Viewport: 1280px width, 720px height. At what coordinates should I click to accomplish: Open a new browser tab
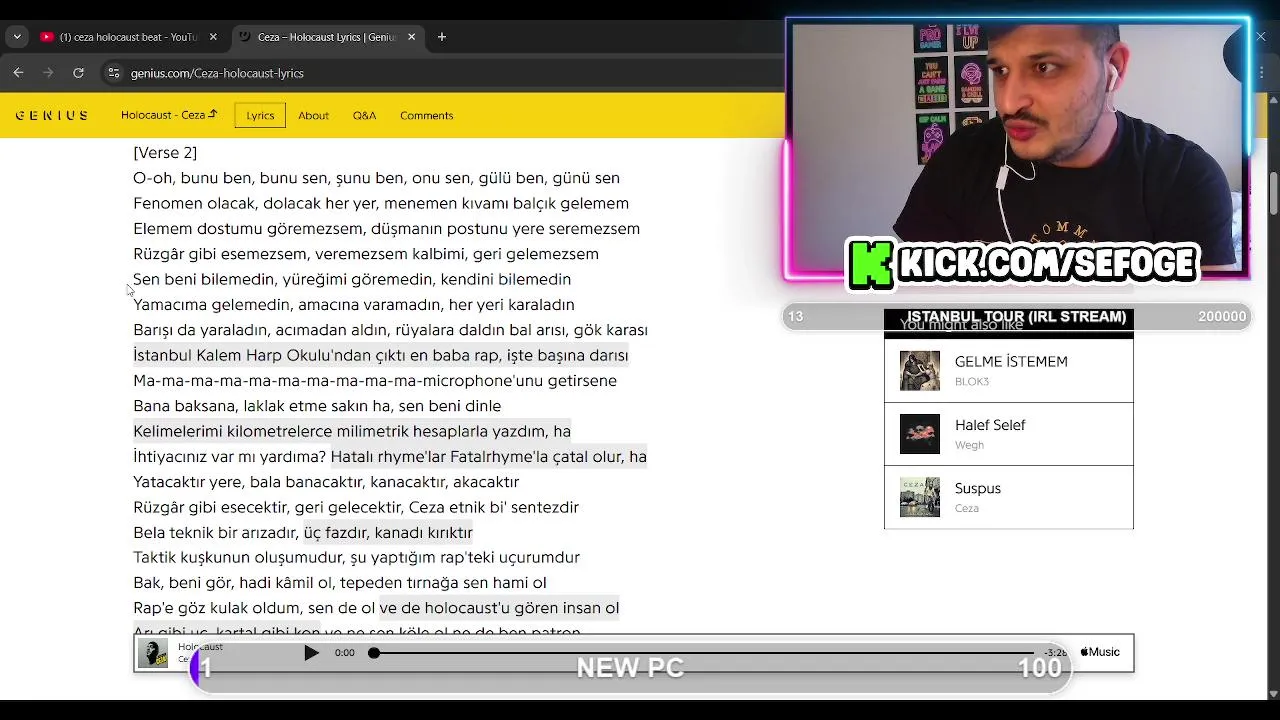(x=442, y=37)
